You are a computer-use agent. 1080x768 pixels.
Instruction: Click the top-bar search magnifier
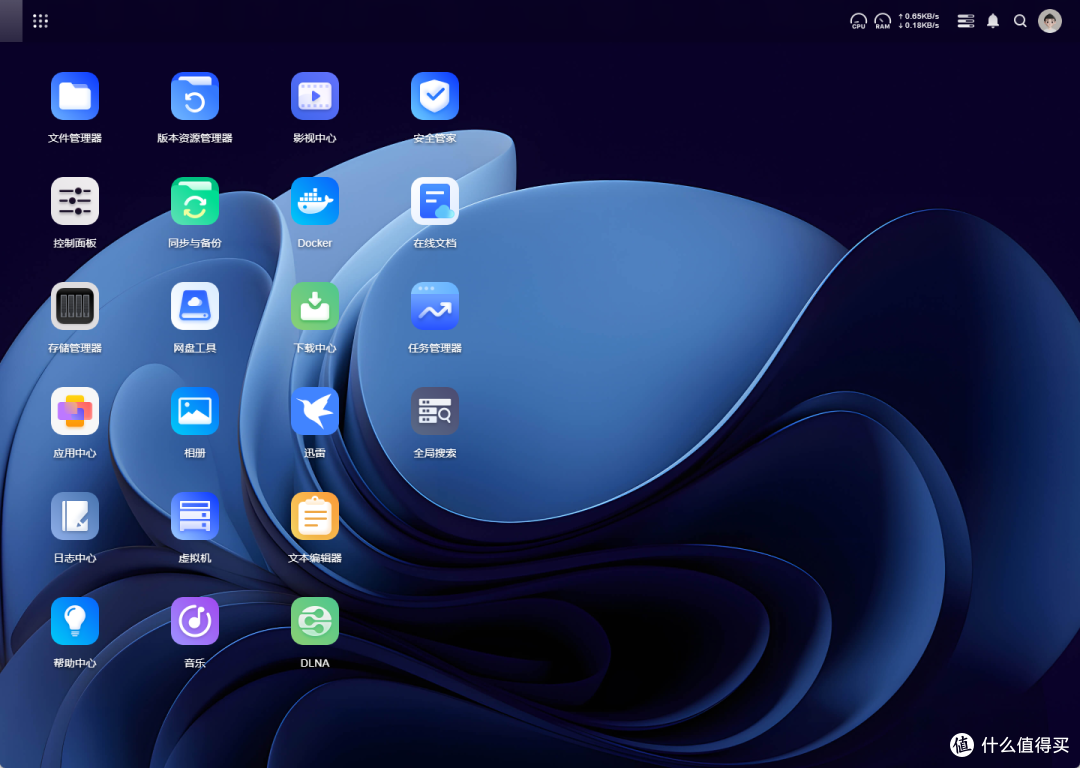point(1020,21)
